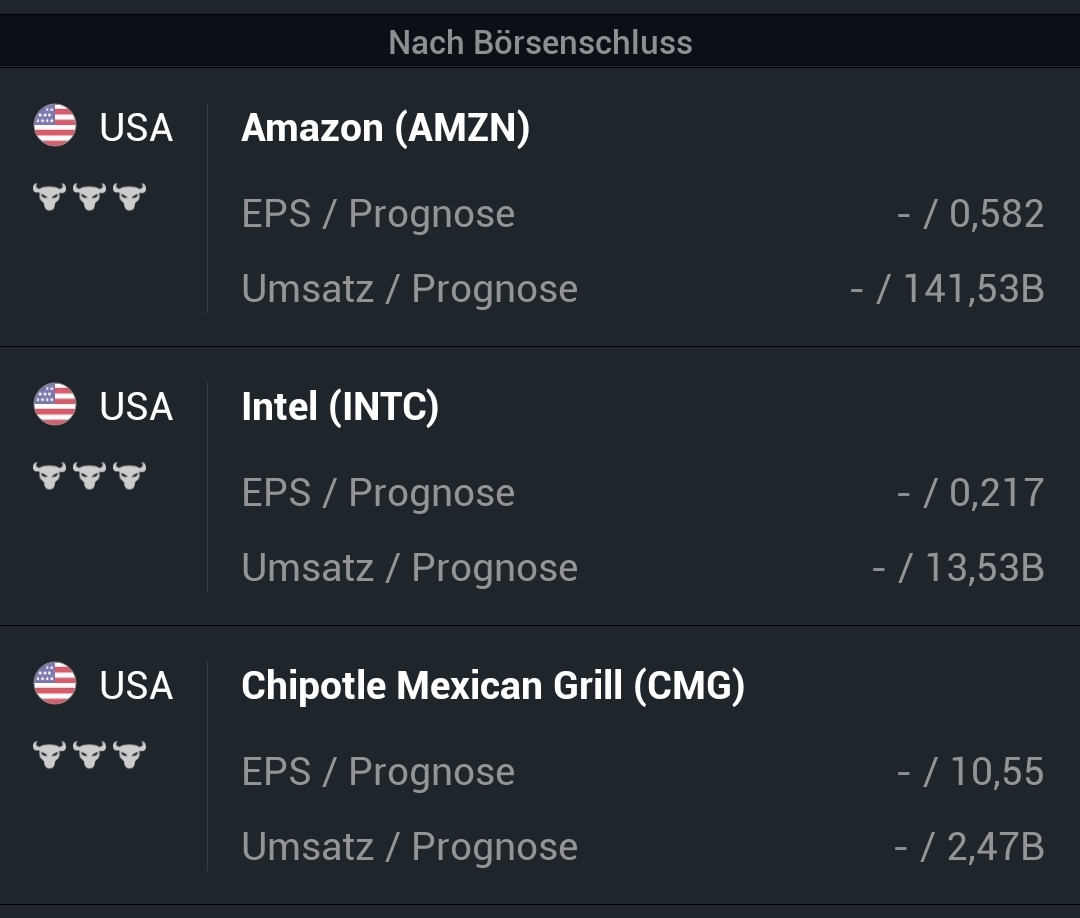Select the Nach Börsenschluss section header

(x=540, y=43)
